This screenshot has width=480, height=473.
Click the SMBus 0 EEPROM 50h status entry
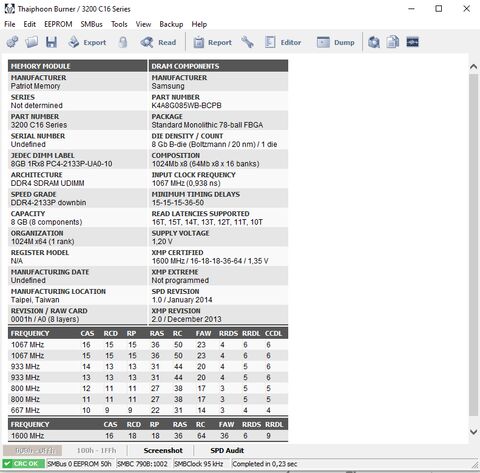[80, 464]
